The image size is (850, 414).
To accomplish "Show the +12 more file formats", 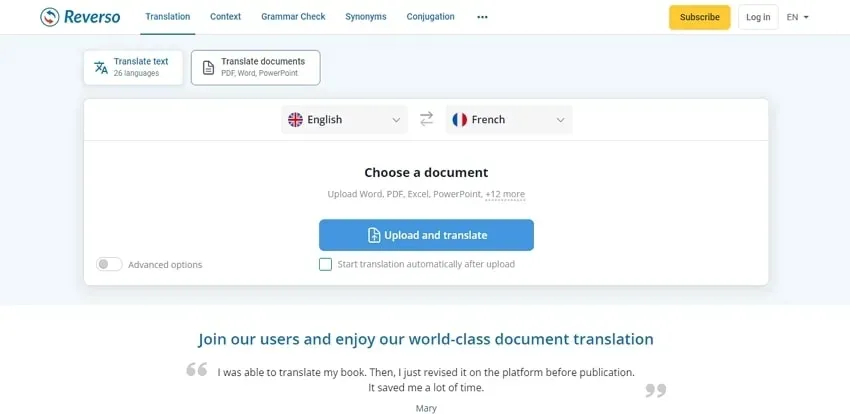I will pos(505,194).
